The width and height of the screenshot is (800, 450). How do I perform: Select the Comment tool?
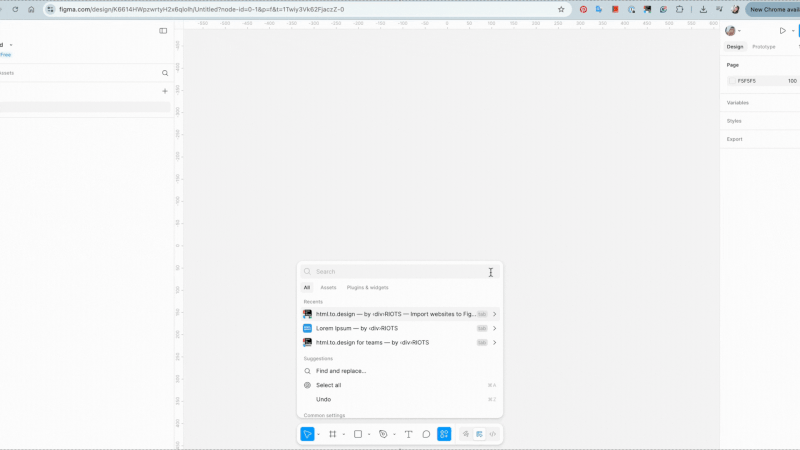point(426,434)
